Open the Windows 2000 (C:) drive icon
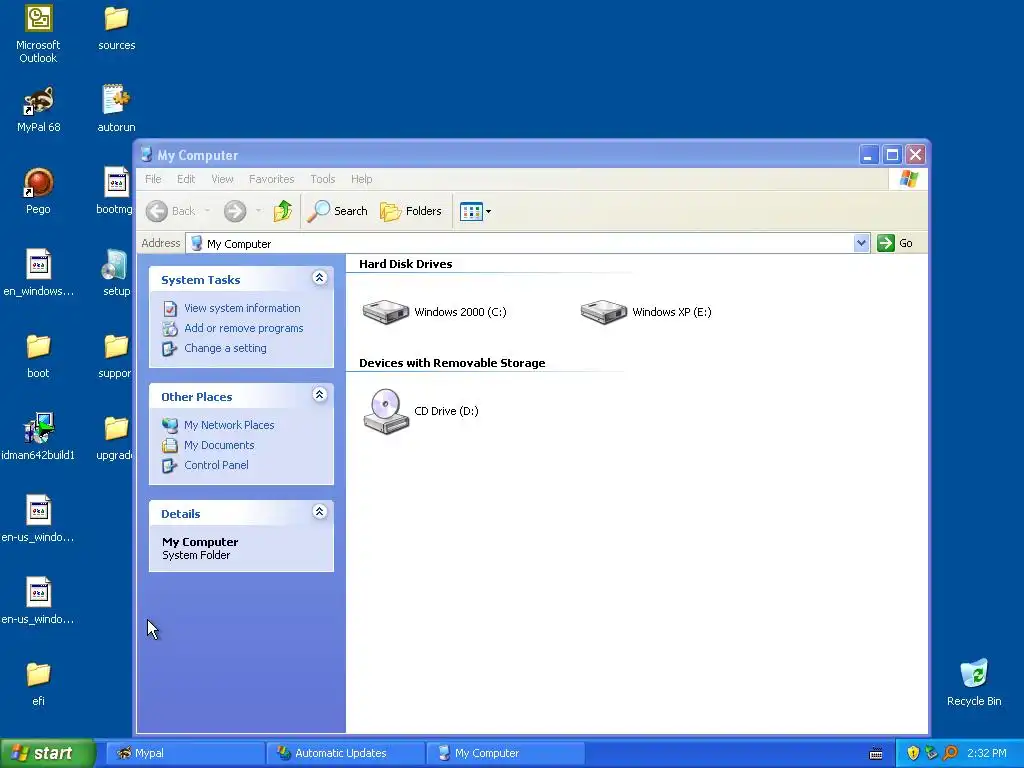Image resolution: width=1024 pixels, height=768 pixels. coord(385,312)
